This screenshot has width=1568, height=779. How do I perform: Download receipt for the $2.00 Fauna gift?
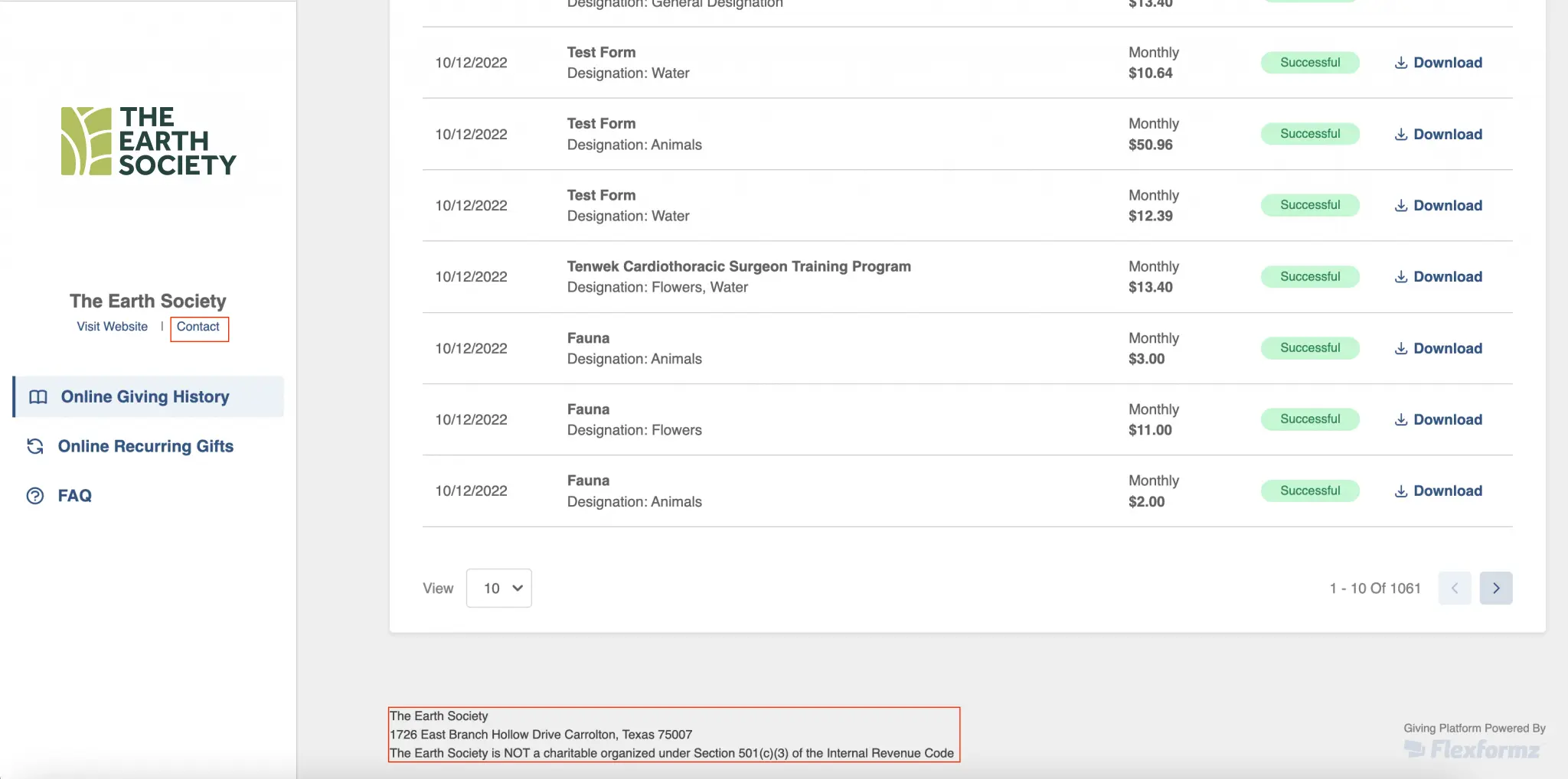tap(1438, 491)
